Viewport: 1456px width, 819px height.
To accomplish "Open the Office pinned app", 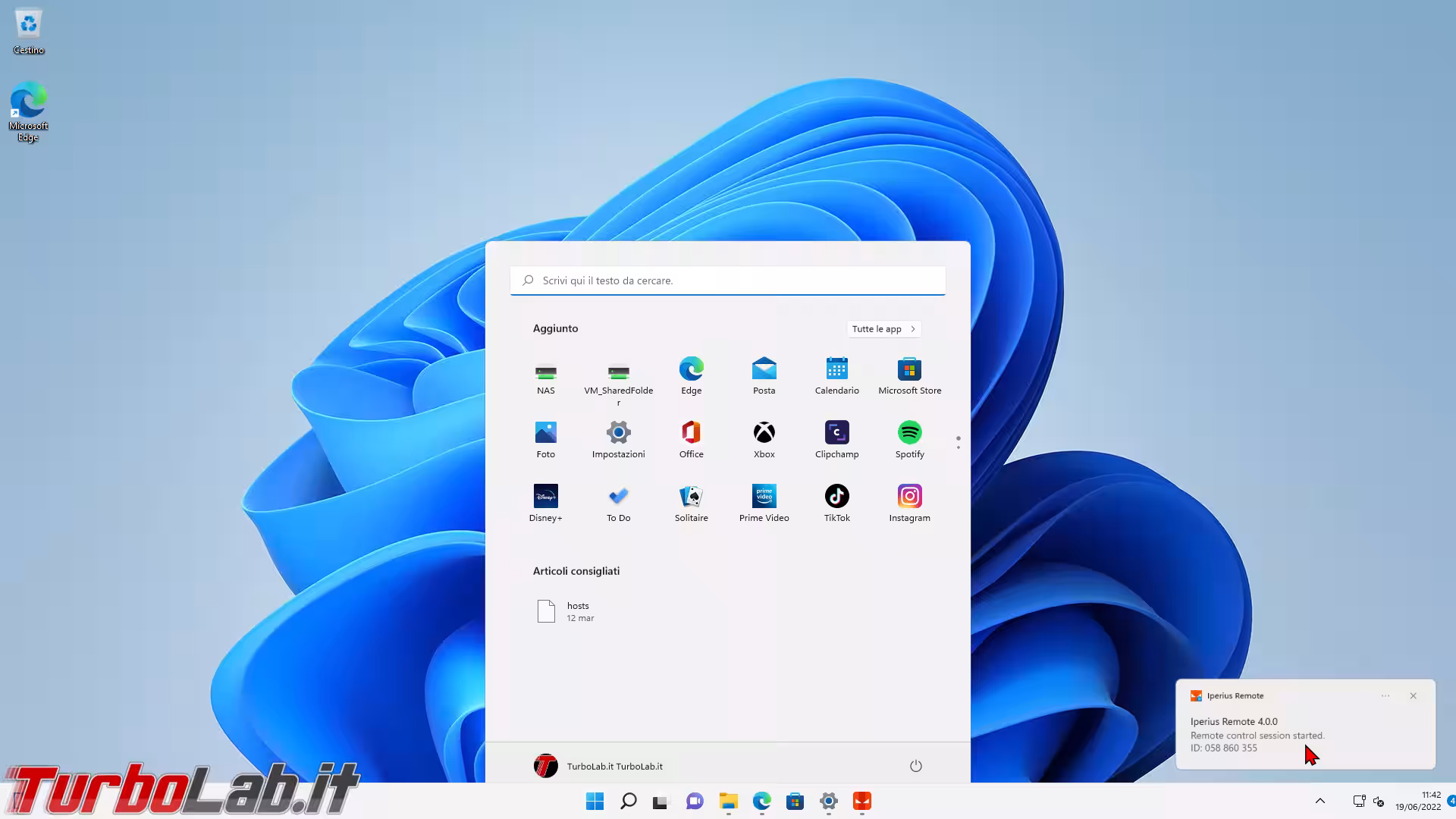I will pyautogui.click(x=691, y=433).
